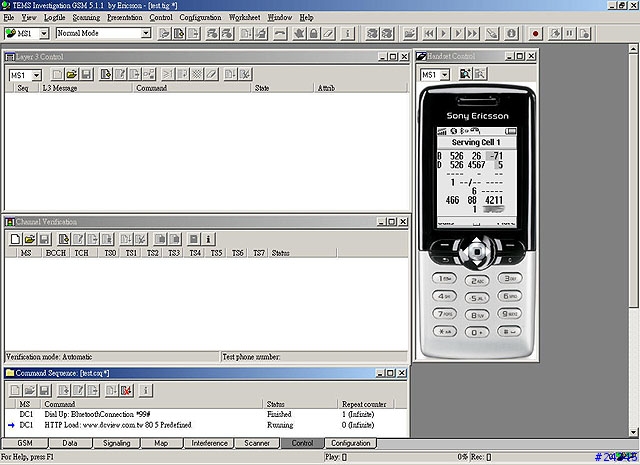Switch to the GSM worksheet tab
640x465 pixels.
click(25, 443)
